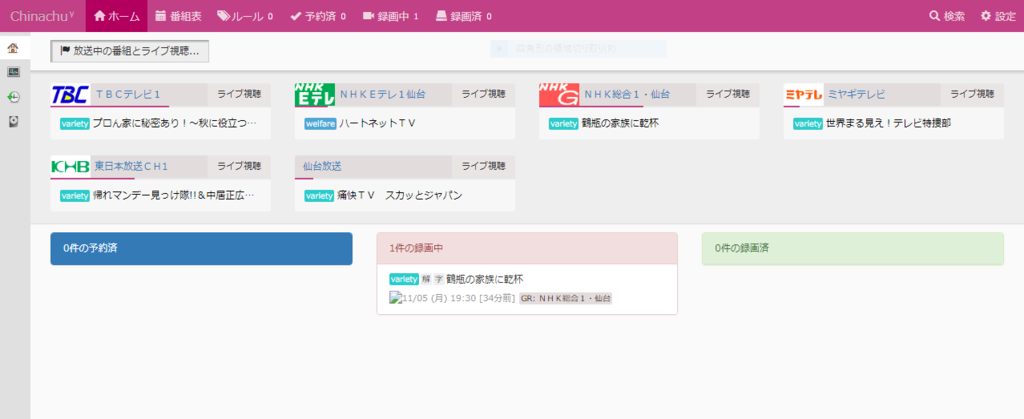1024x419 pixels.
Task: Open program プロん家に秘密あり！
Action: 174,123
